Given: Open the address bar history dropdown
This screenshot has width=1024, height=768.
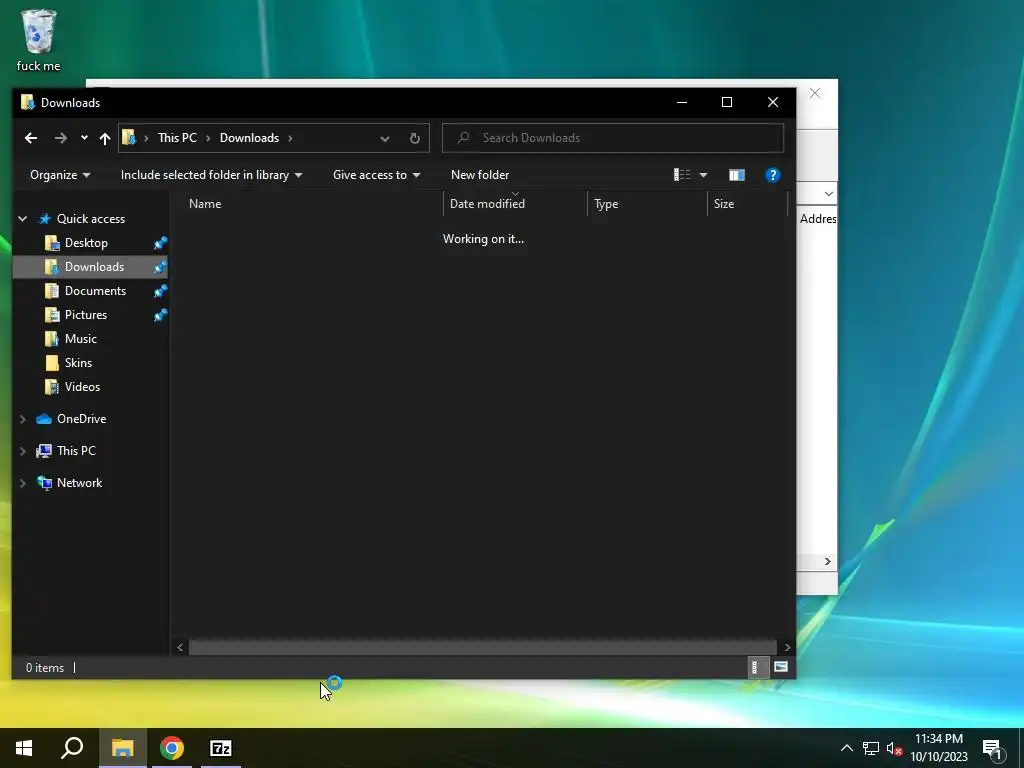Looking at the screenshot, I should pos(385,138).
